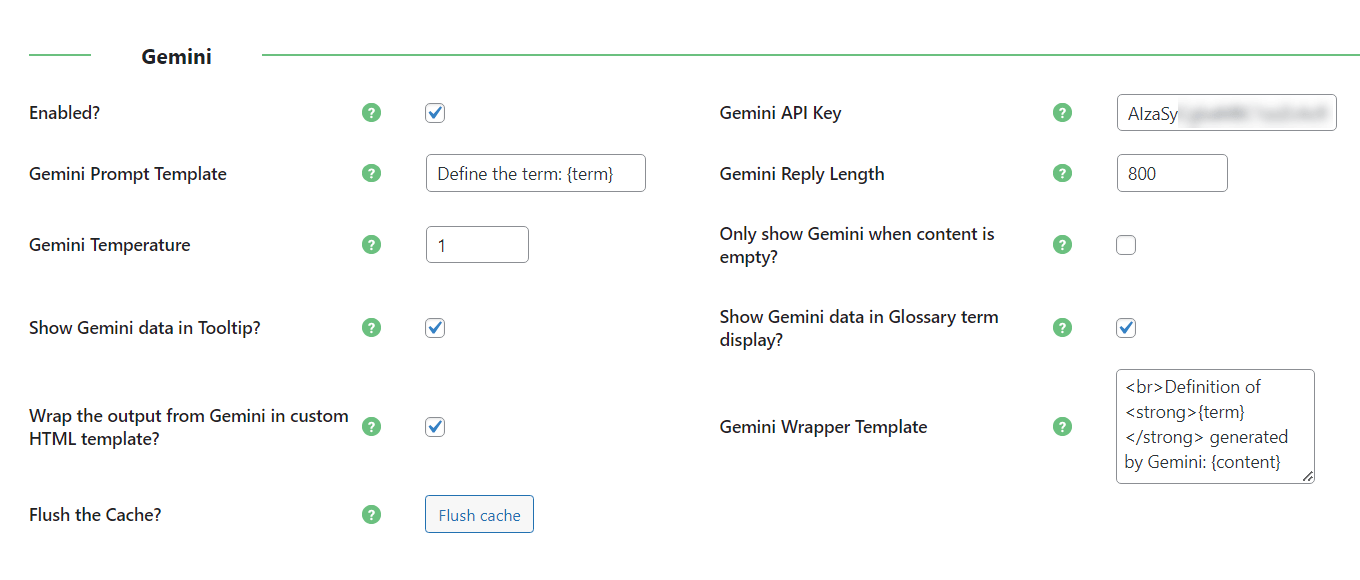Image resolution: width=1360 pixels, height=580 pixels.
Task: Click help icon next to Gemini API Key
Action: click(1063, 113)
